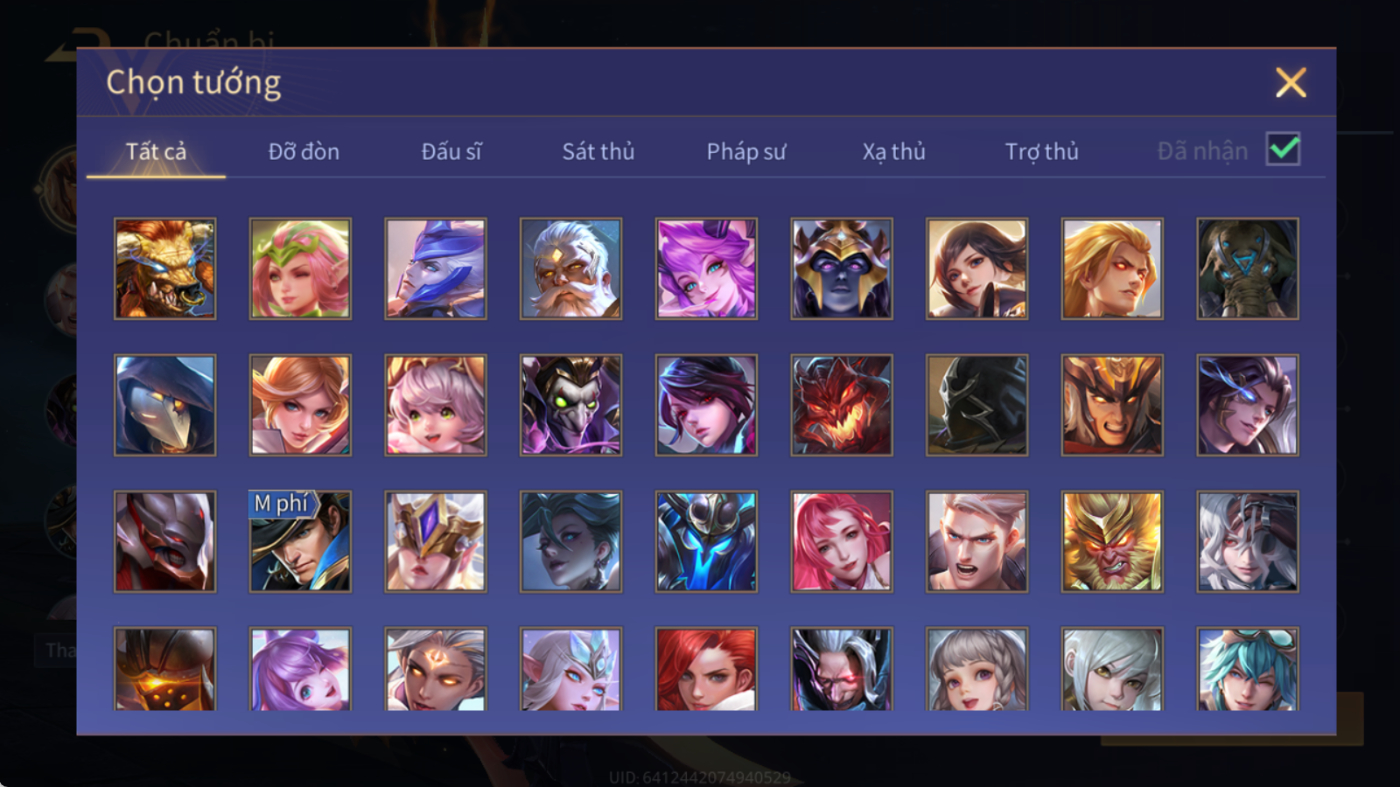Toggle the 'Đã nhận' checkbox
Image resolution: width=1400 pixels, height=787 pixels.
(x=1283, y=150)
